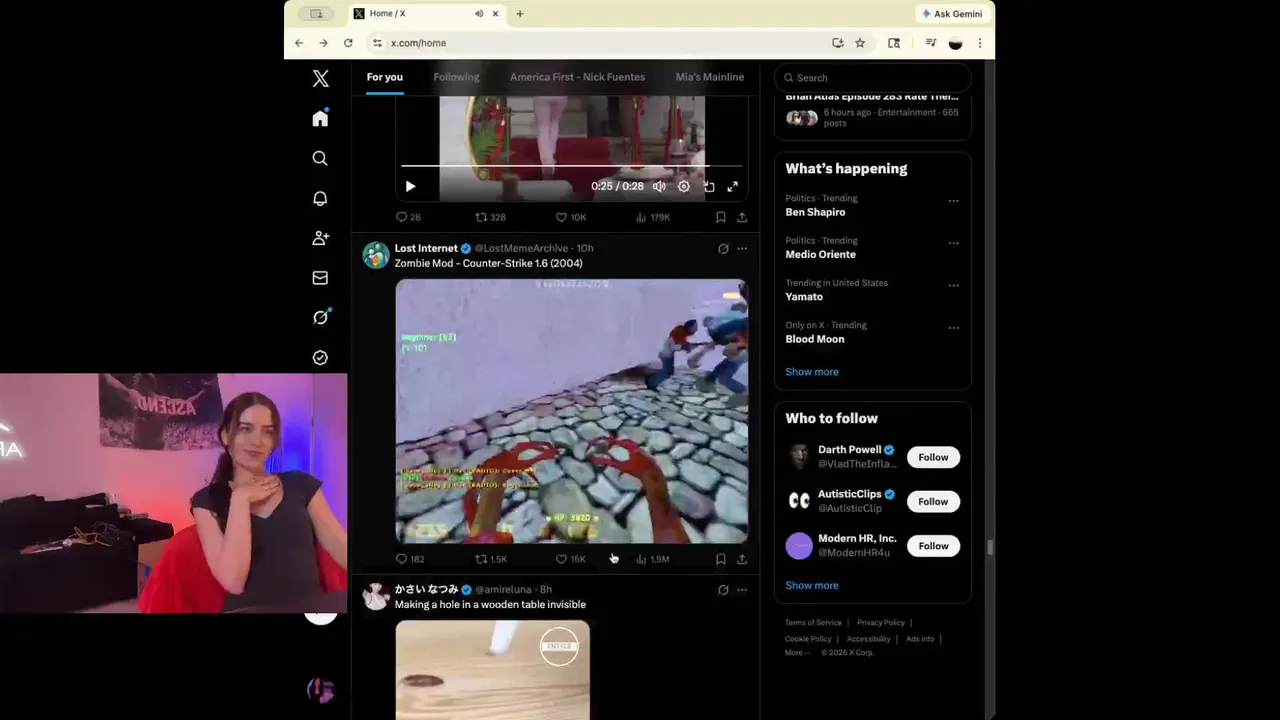
Task: Click the X logo in the sidebar
Action: coord(320,78)
